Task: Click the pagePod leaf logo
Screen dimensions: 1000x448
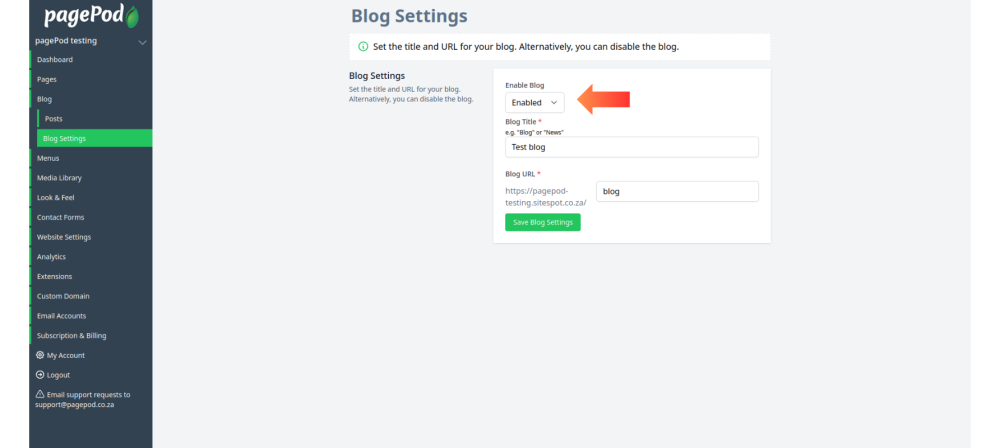Action: click(x=132, y=17)
